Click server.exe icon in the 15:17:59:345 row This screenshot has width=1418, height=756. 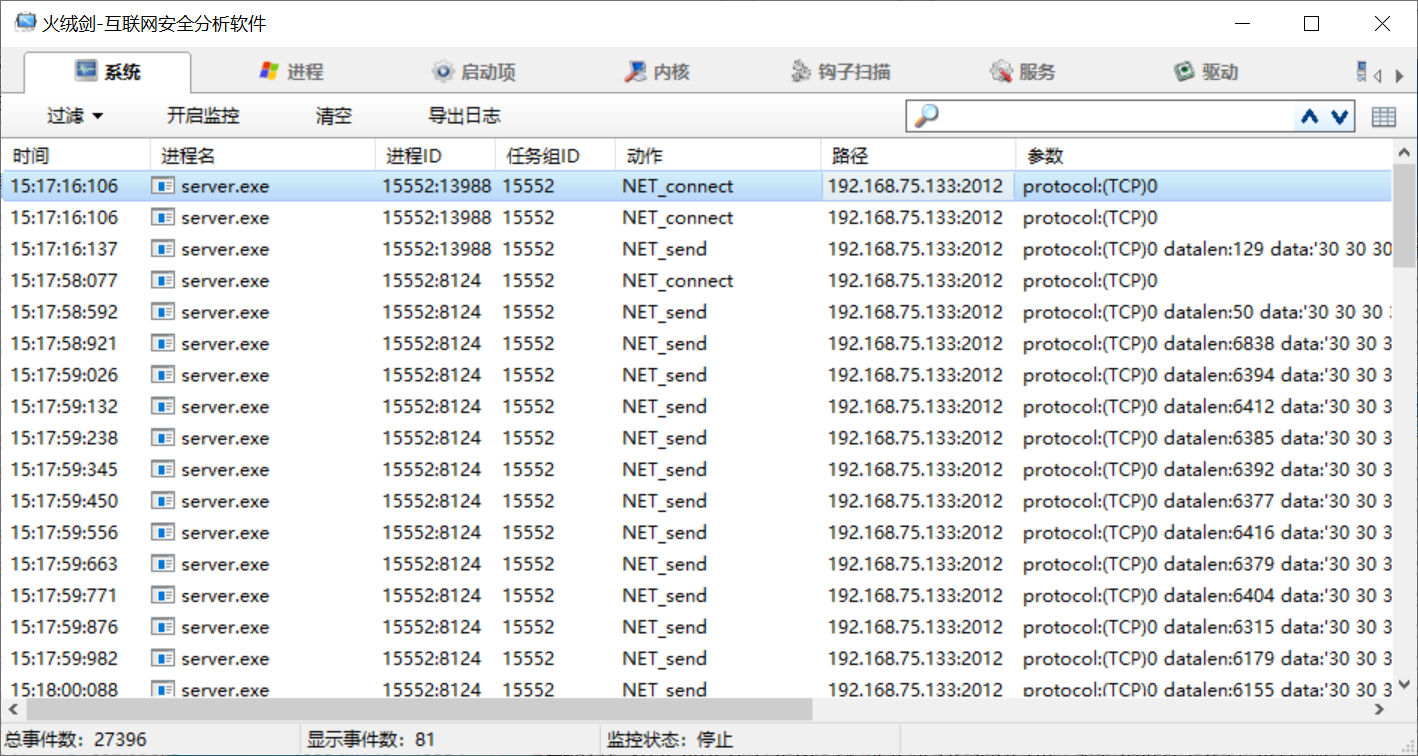(x=163, y=470)
